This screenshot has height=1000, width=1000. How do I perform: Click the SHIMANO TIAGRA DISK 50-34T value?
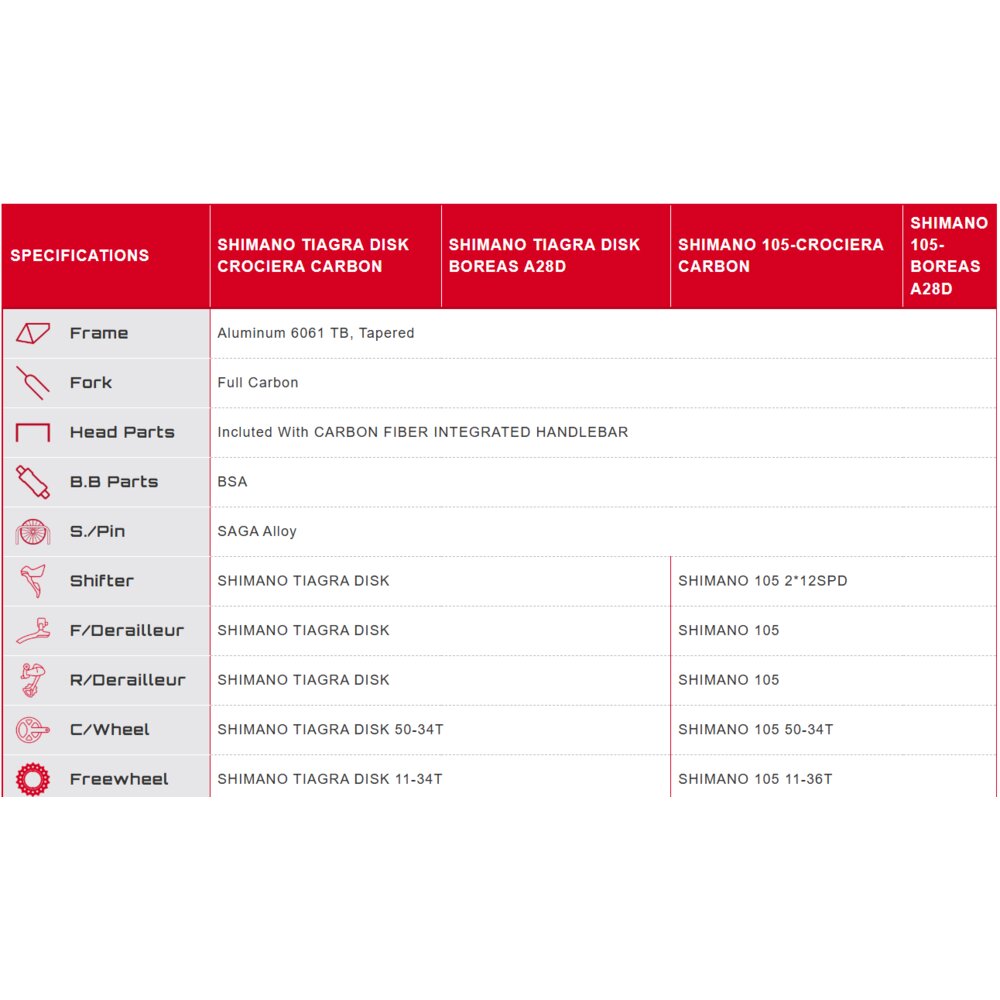coord(330,730)
